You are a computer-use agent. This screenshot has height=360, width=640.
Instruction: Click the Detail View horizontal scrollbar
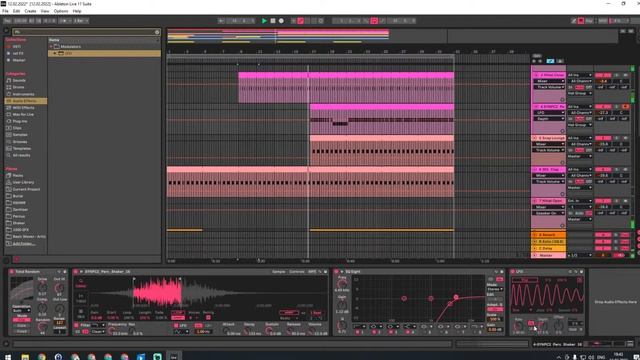tap(233, 344)
